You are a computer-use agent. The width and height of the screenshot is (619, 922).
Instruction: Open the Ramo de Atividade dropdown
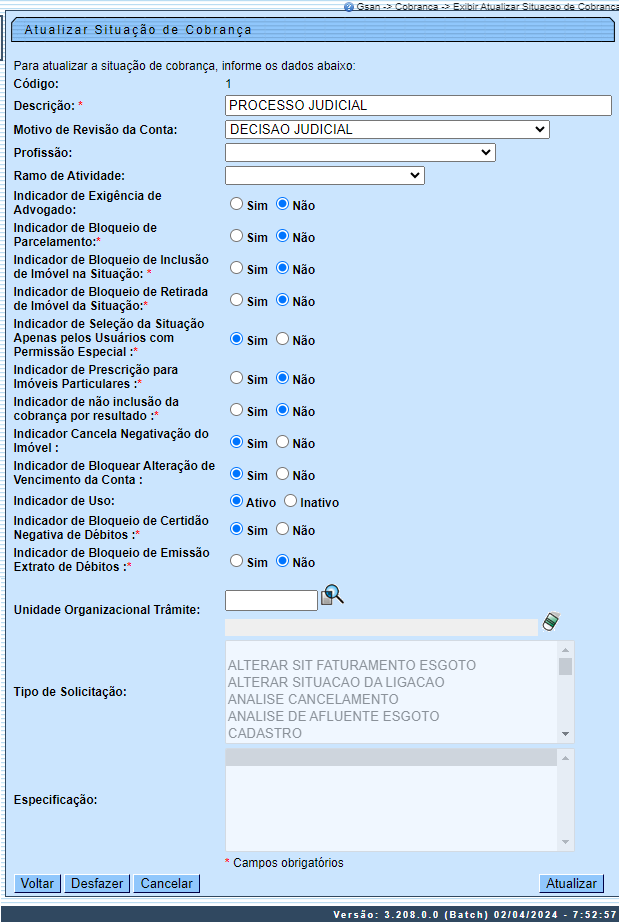coord(324,175)
